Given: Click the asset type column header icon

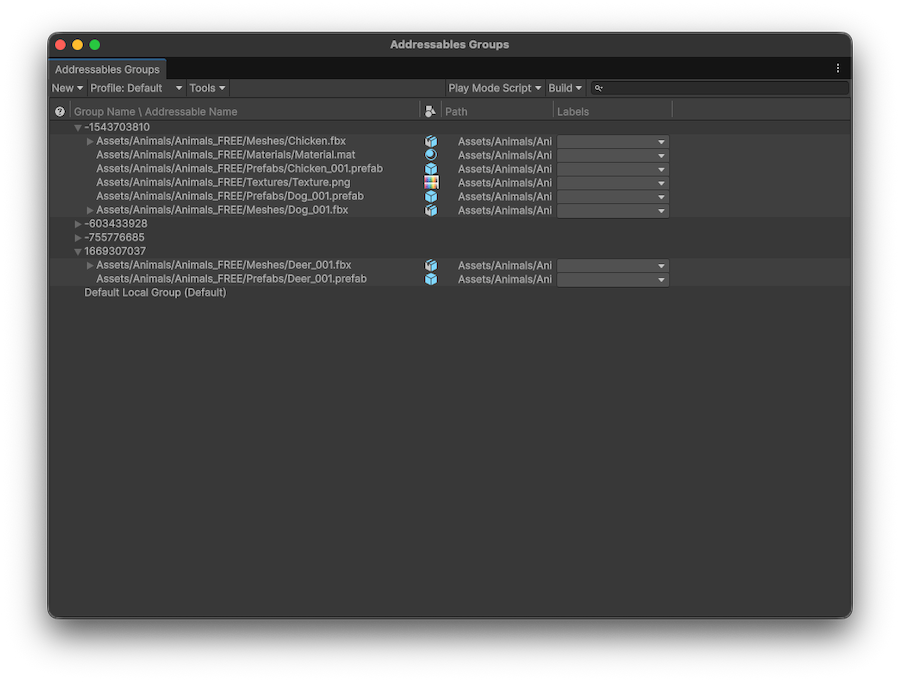Looking at the screenshot, I should pos(430,111).
